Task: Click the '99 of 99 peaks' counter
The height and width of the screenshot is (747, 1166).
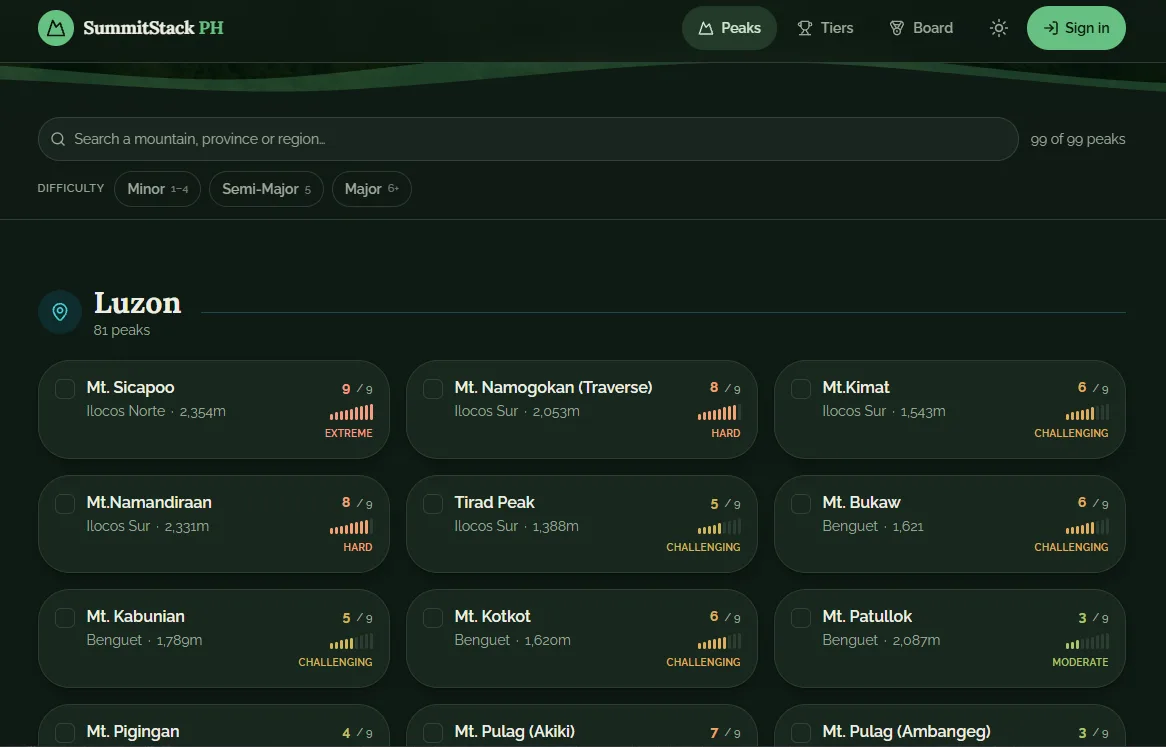Action: pyautogui.click(x=1078, y=139)
